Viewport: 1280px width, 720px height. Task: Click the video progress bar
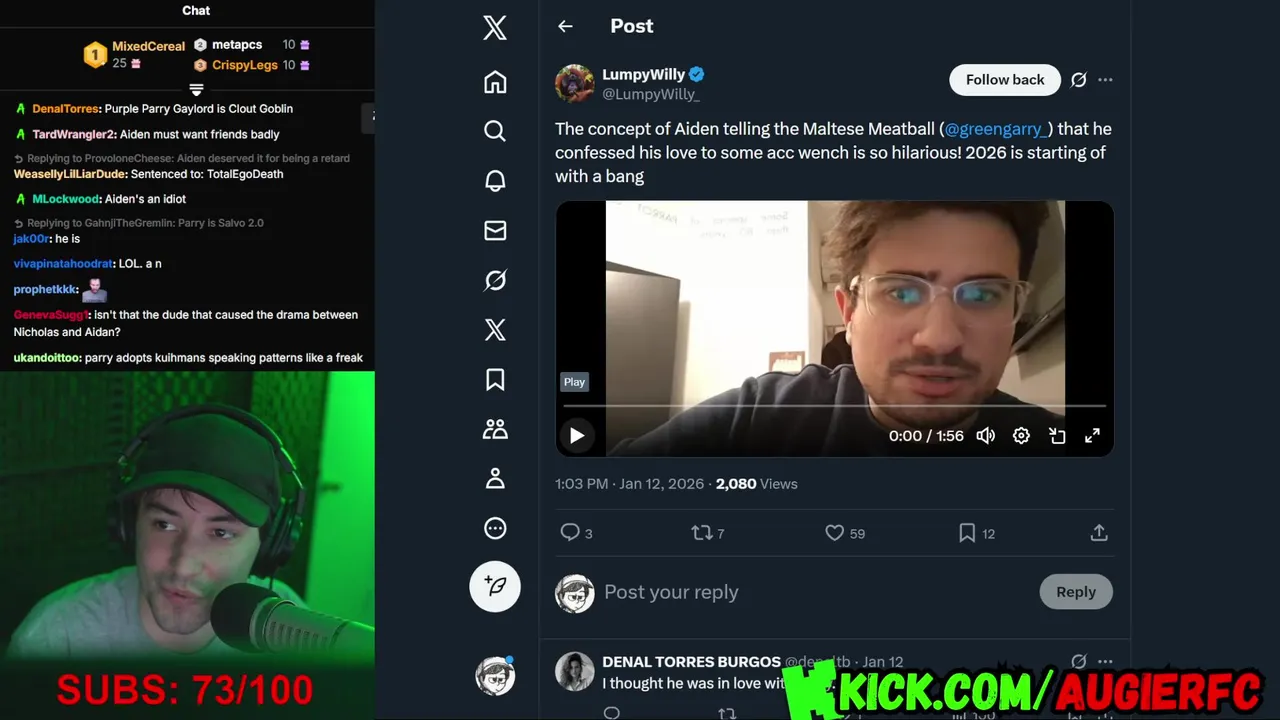834,406
